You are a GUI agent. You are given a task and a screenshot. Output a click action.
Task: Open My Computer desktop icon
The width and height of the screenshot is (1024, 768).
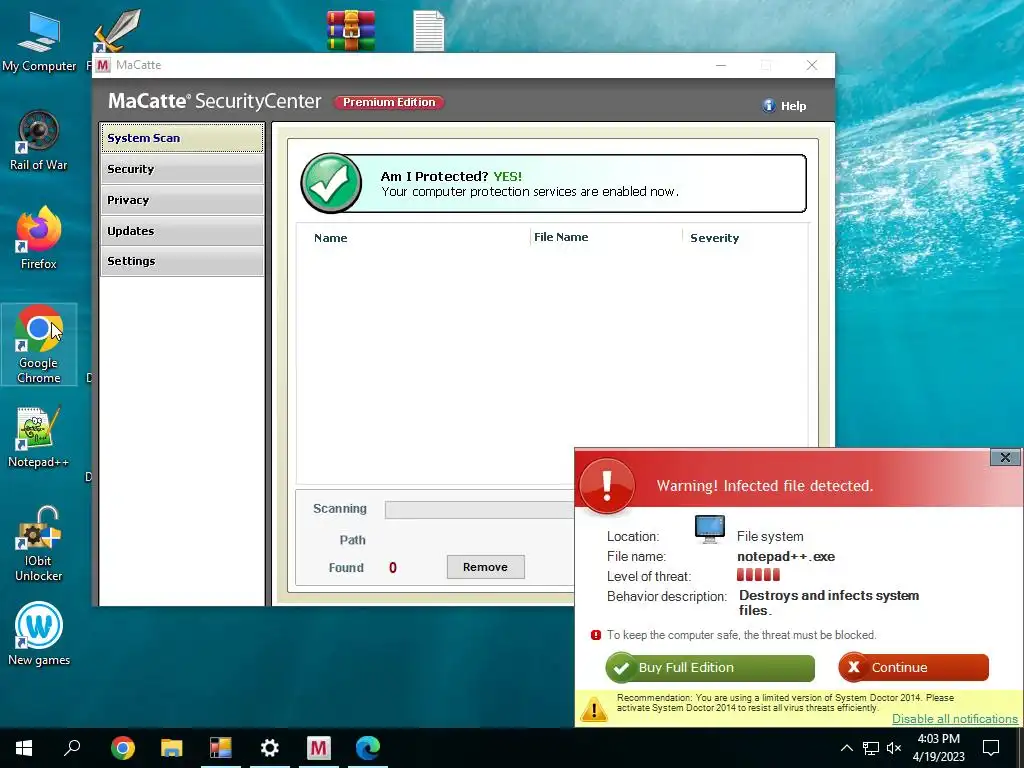tap(39, 41)
